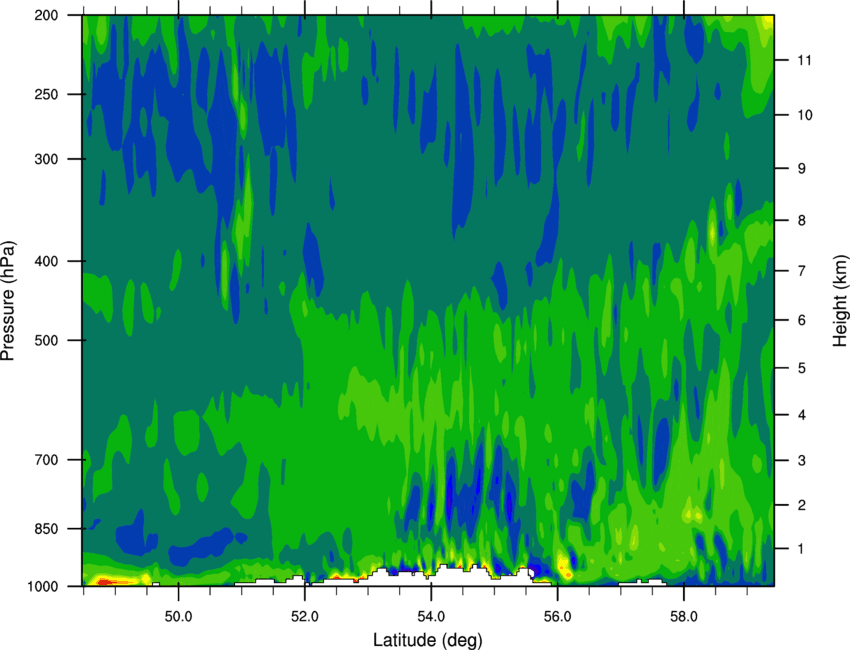Screen dimensions: 850x650
Task: Pick the 7 km height label
Action: [x=801, y=271]
